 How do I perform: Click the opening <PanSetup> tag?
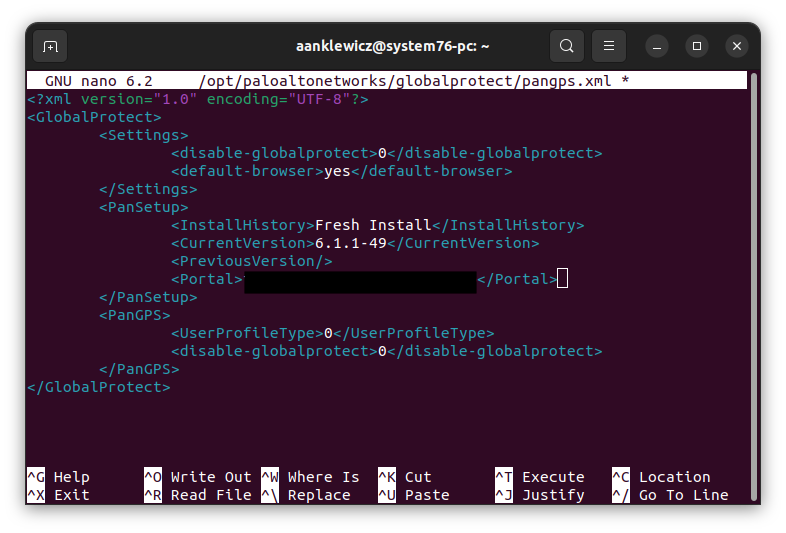click(144, 208)
